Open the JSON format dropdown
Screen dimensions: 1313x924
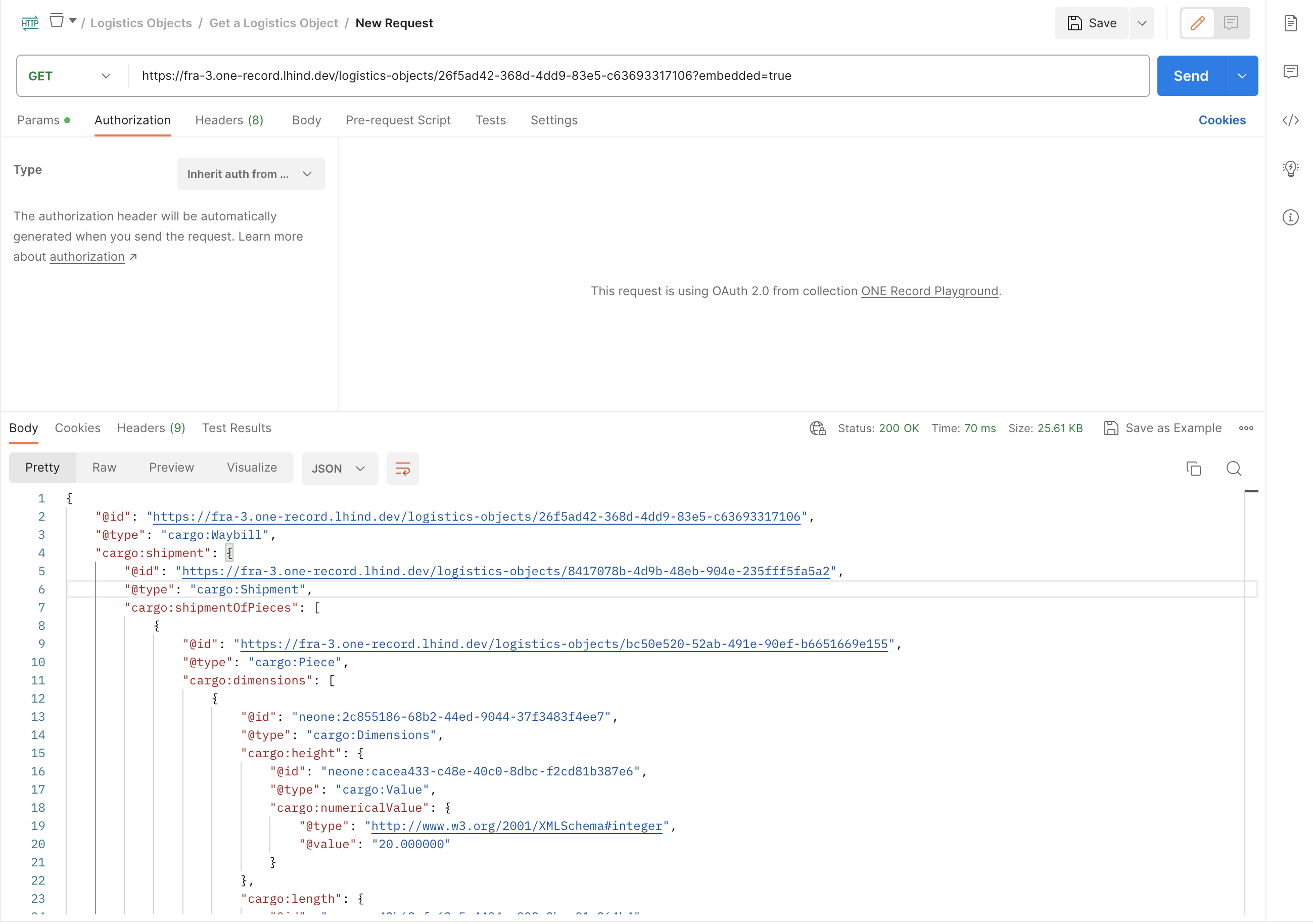click(339, 468)
